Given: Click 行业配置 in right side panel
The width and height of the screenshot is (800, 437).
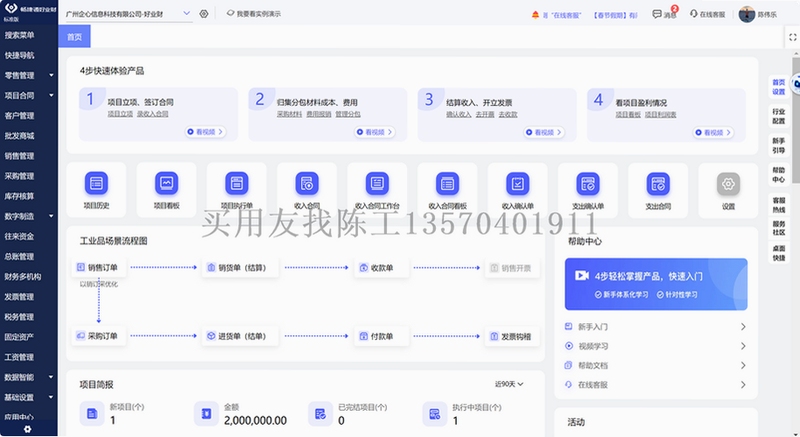Looking at the screenshot, I should tap(779, 116).
